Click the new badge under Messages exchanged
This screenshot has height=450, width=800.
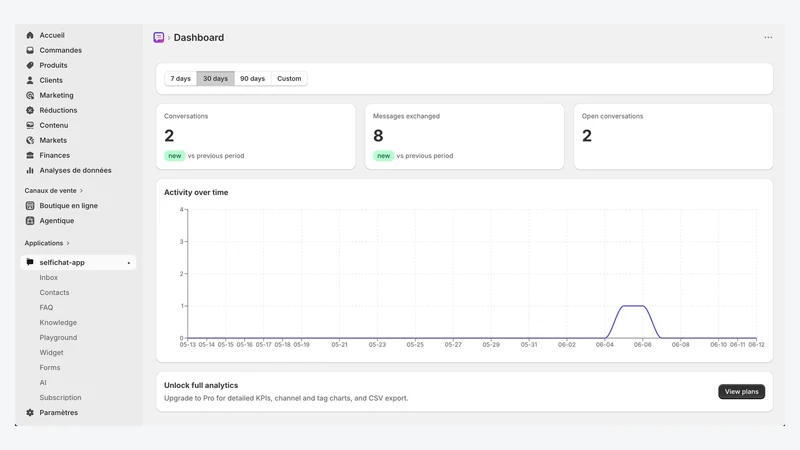[x=383, y=156]
